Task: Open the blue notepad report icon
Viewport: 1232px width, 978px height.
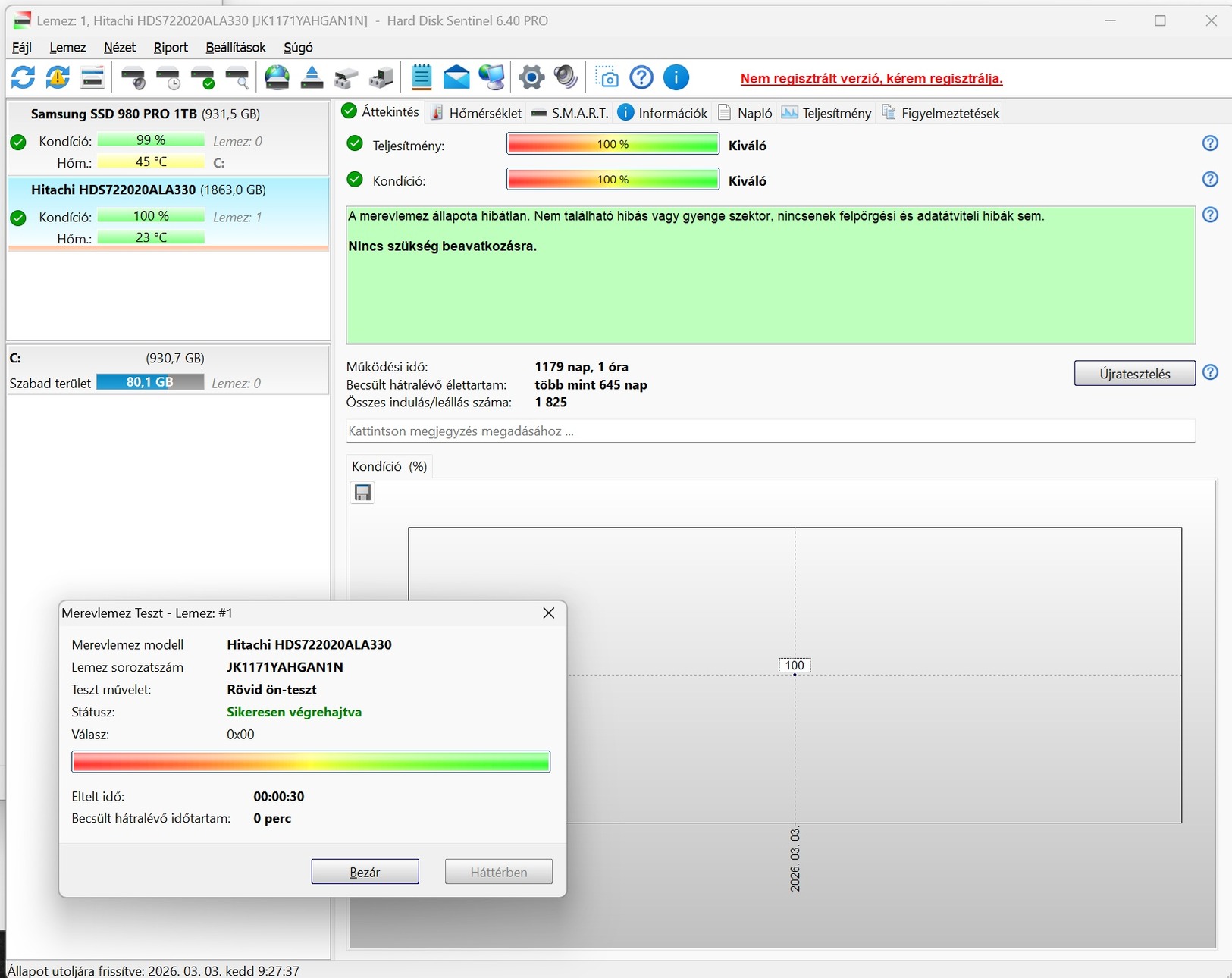Action: tap(422, 77)
